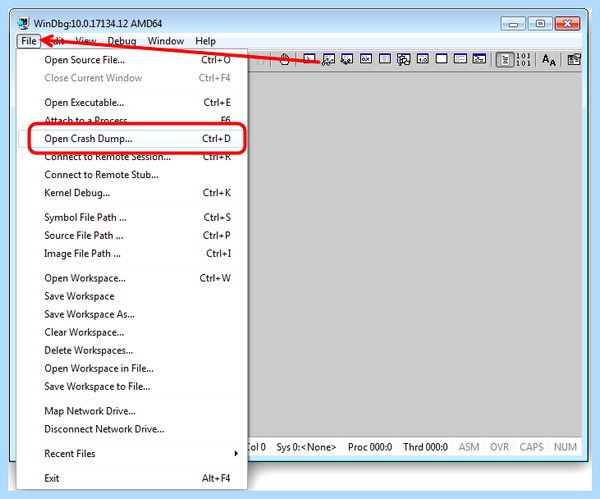The image size is (600, 499).
Task: Open the Command window toolbar icon
Action: click(x=309, y=59)
